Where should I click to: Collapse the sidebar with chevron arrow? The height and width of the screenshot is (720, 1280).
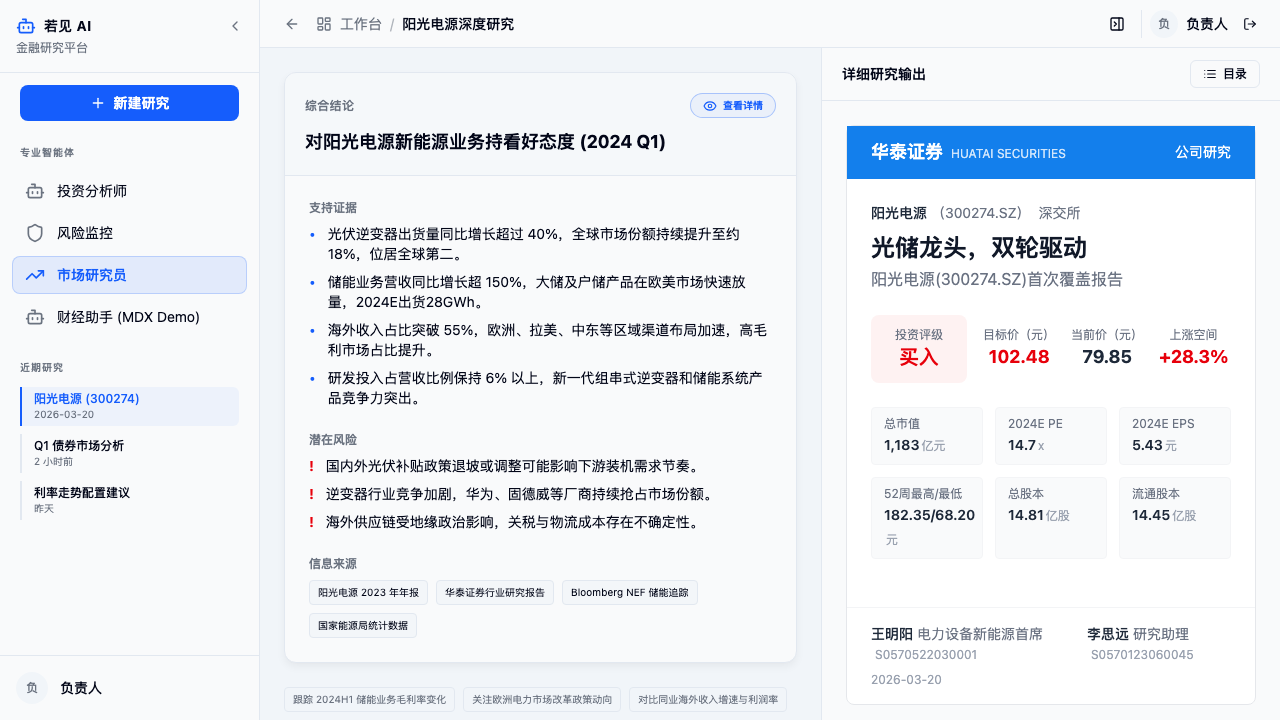[x=235, y=26]
